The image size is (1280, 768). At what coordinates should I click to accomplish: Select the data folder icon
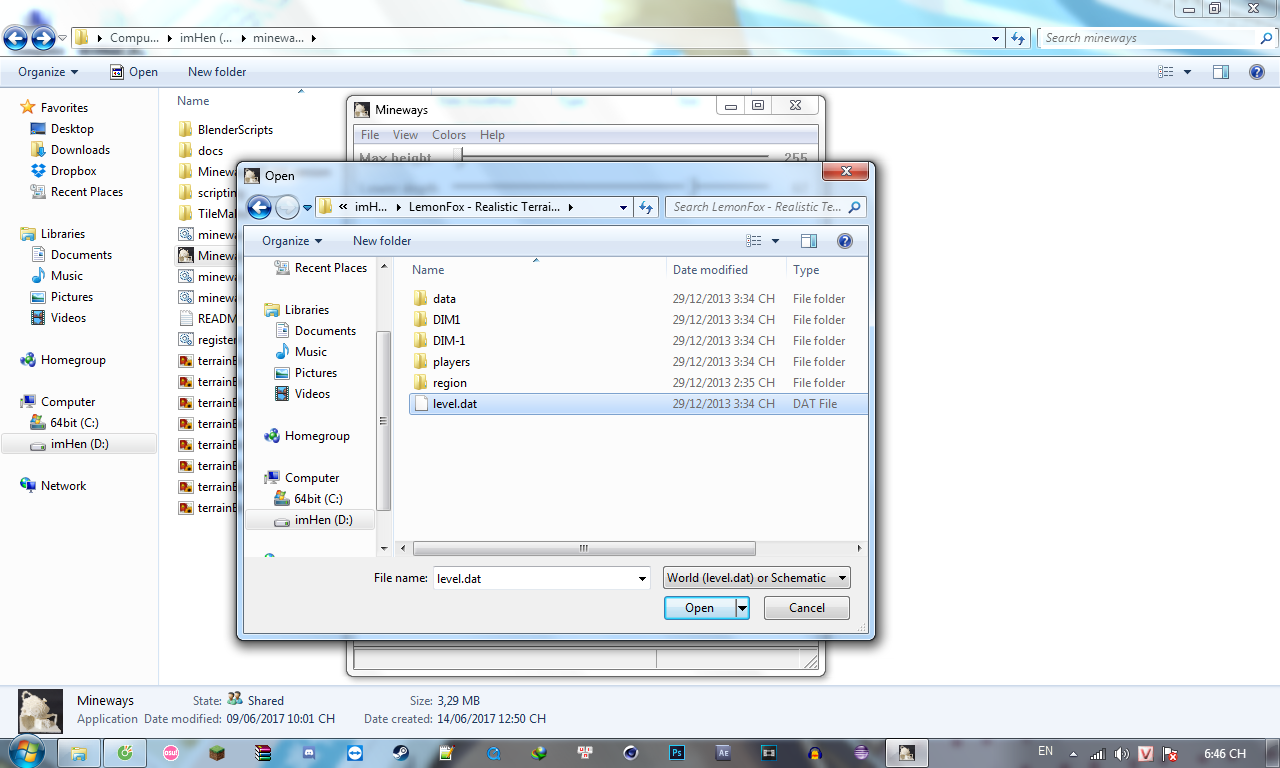(x=420, y=299)
